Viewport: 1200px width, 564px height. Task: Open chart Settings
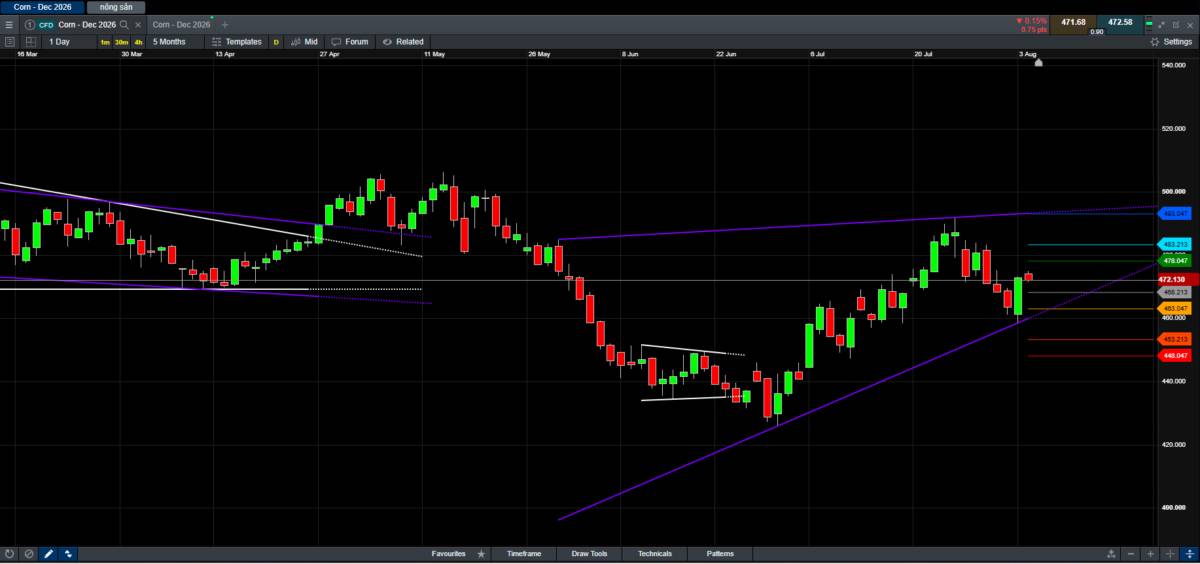1171,42
